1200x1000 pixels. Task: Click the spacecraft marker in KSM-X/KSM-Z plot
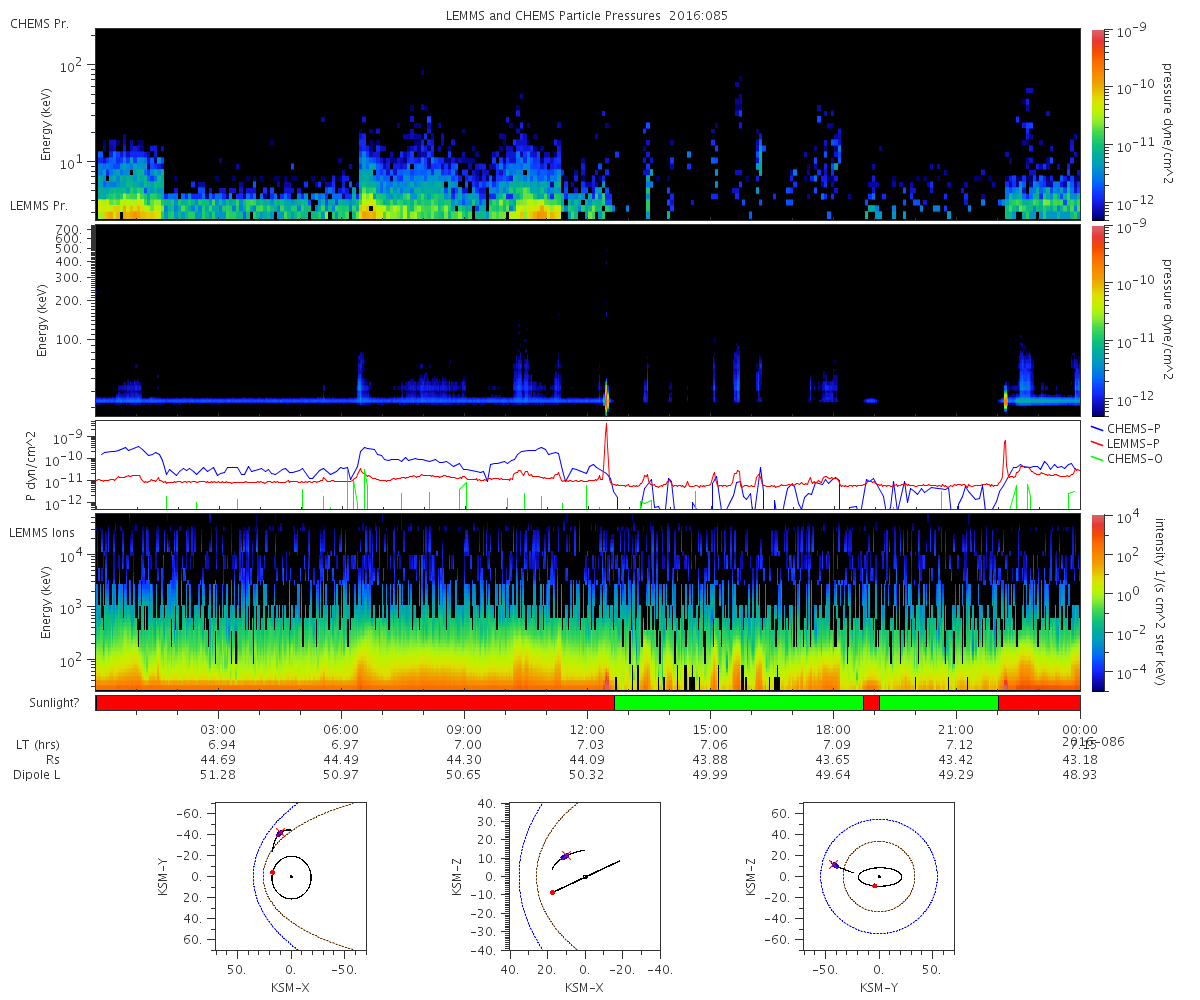tap(565, 856)
